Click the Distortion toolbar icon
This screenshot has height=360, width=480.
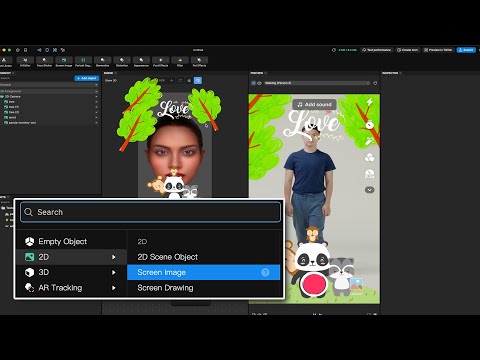pyautogui.click(x=122, y=60)
